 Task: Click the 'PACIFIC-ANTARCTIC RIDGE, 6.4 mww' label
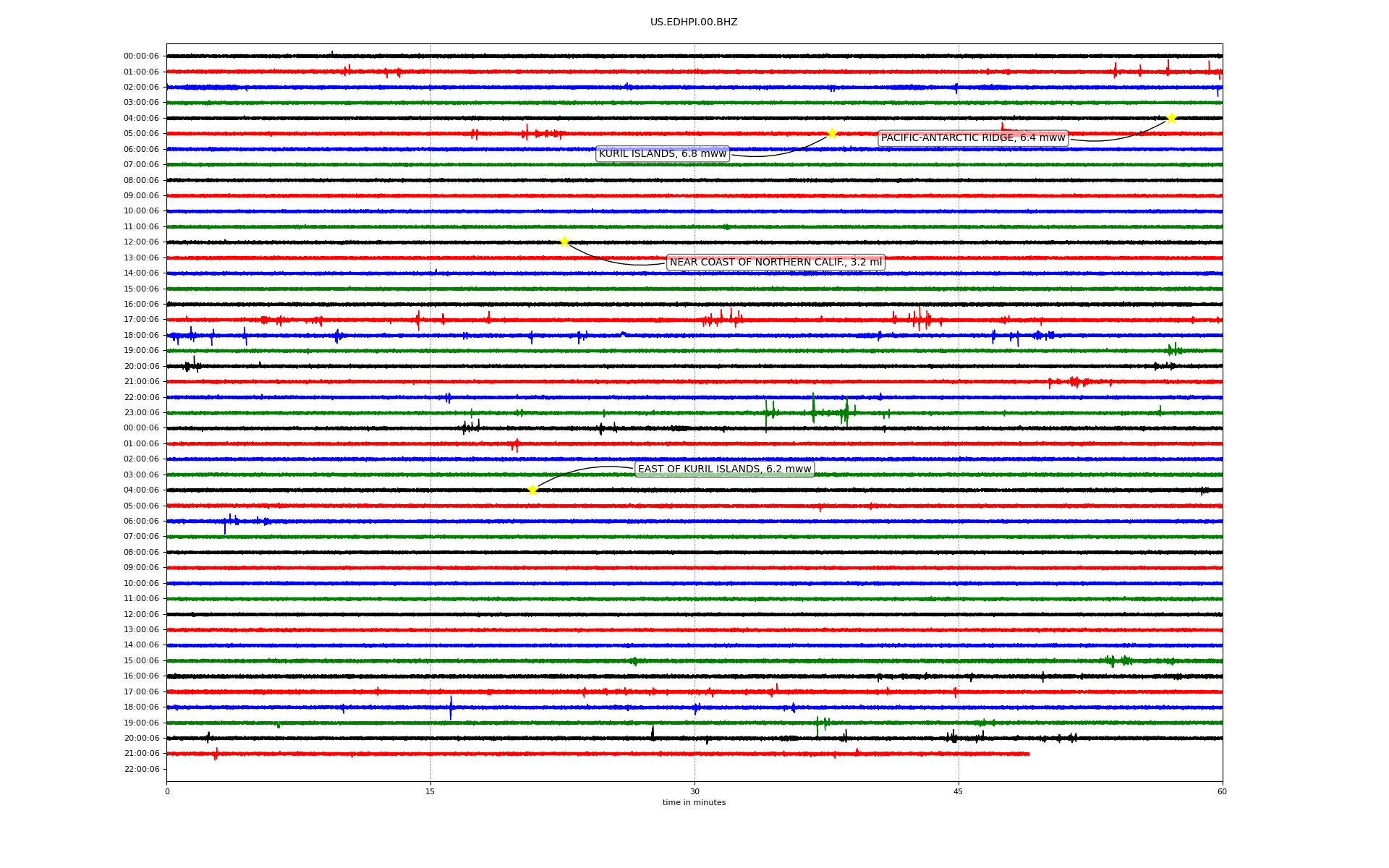973,138
